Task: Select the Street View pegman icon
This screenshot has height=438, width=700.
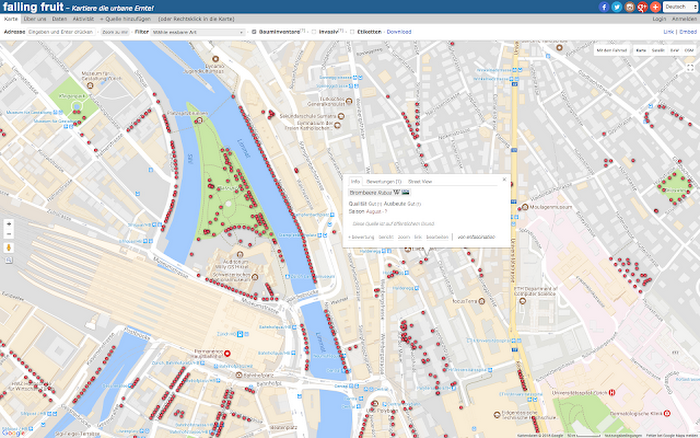Action: (x=9, y=248)
